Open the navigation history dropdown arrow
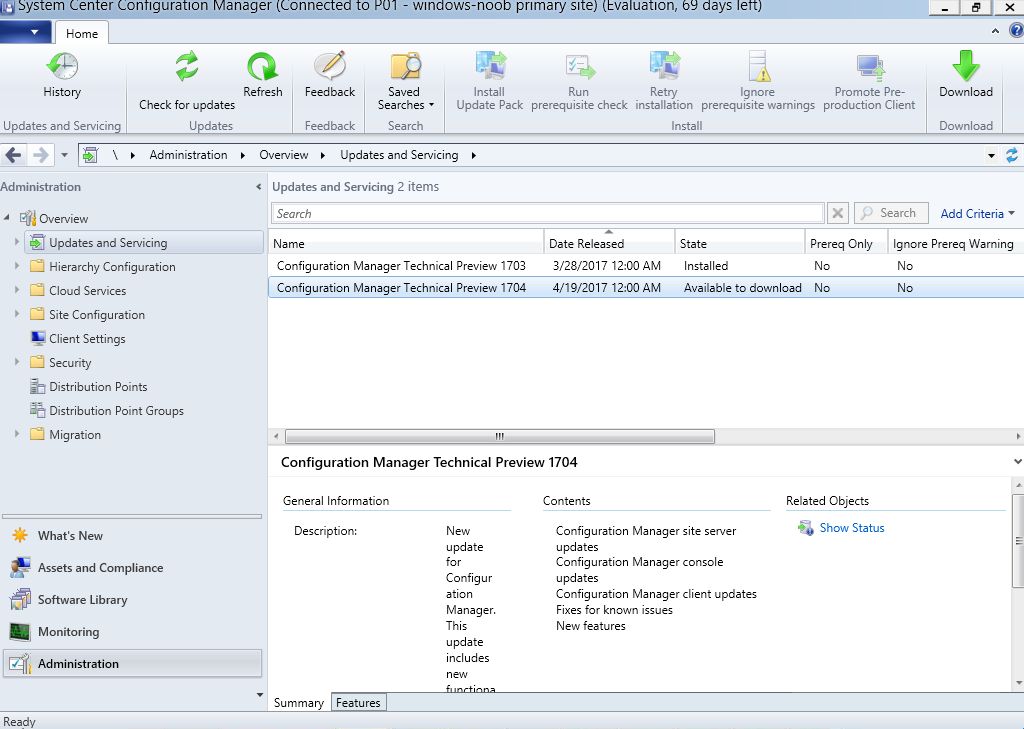1024x729 pixels. pyautogui.click(x=64, y=155)
